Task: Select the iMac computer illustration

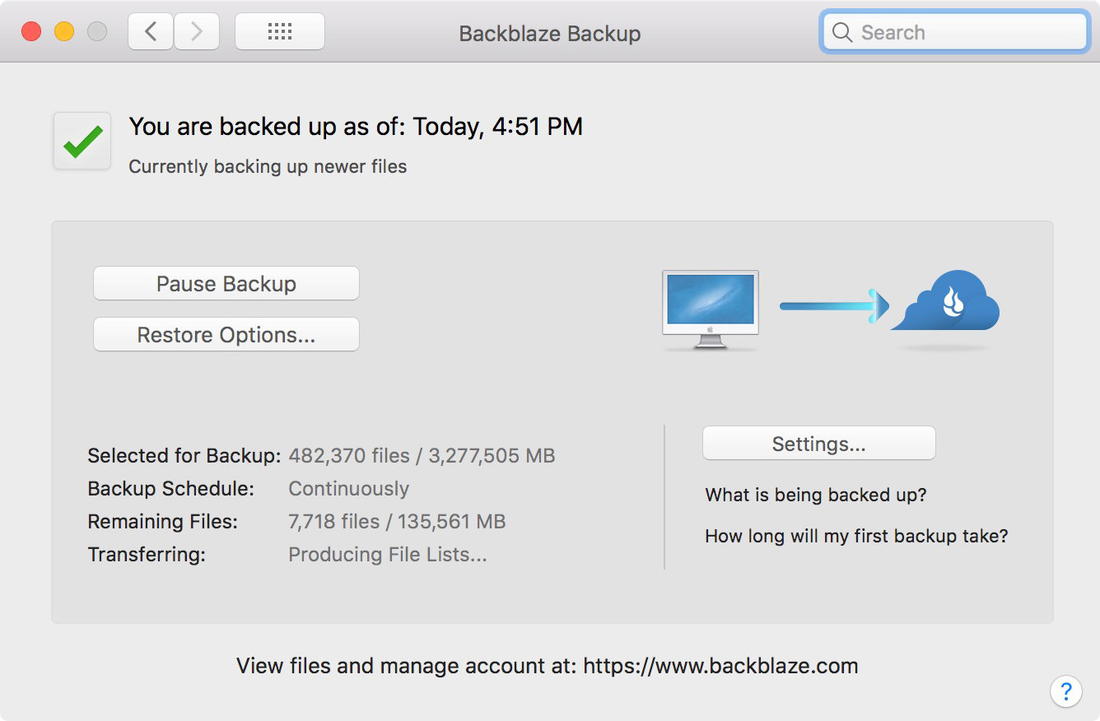Action: point(710,305)
